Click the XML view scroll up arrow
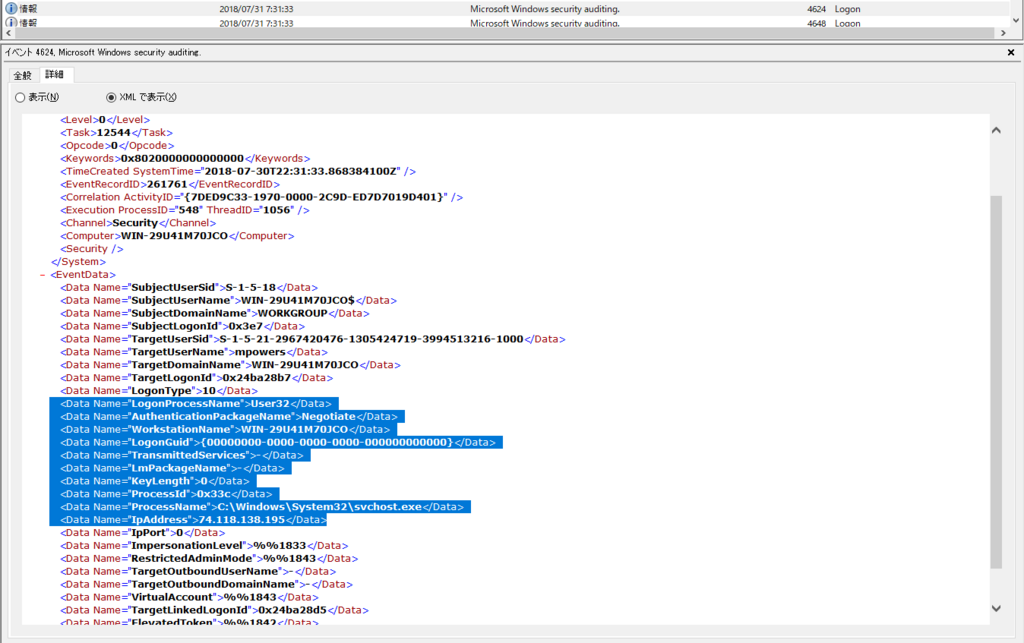 point(996,131)
